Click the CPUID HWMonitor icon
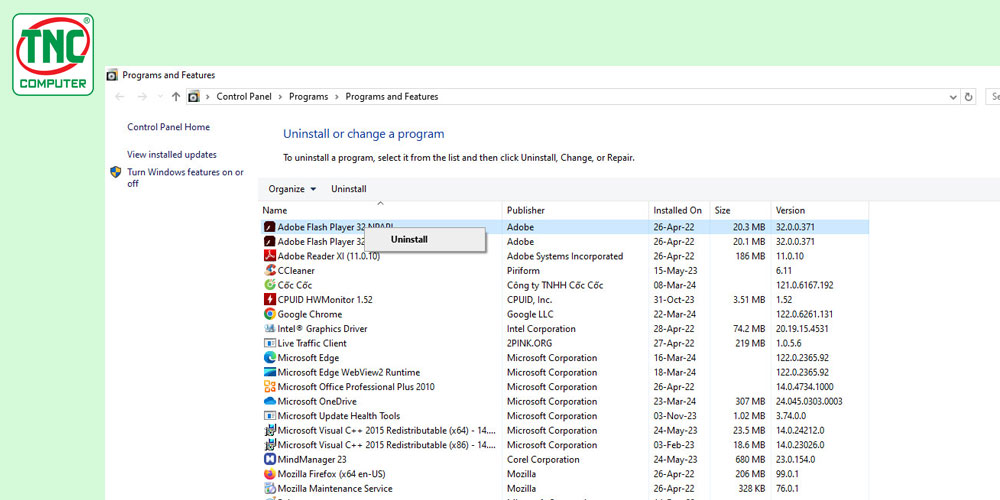Image resolution: width=1000 pixels, height=500 pixels. [269, 300]
